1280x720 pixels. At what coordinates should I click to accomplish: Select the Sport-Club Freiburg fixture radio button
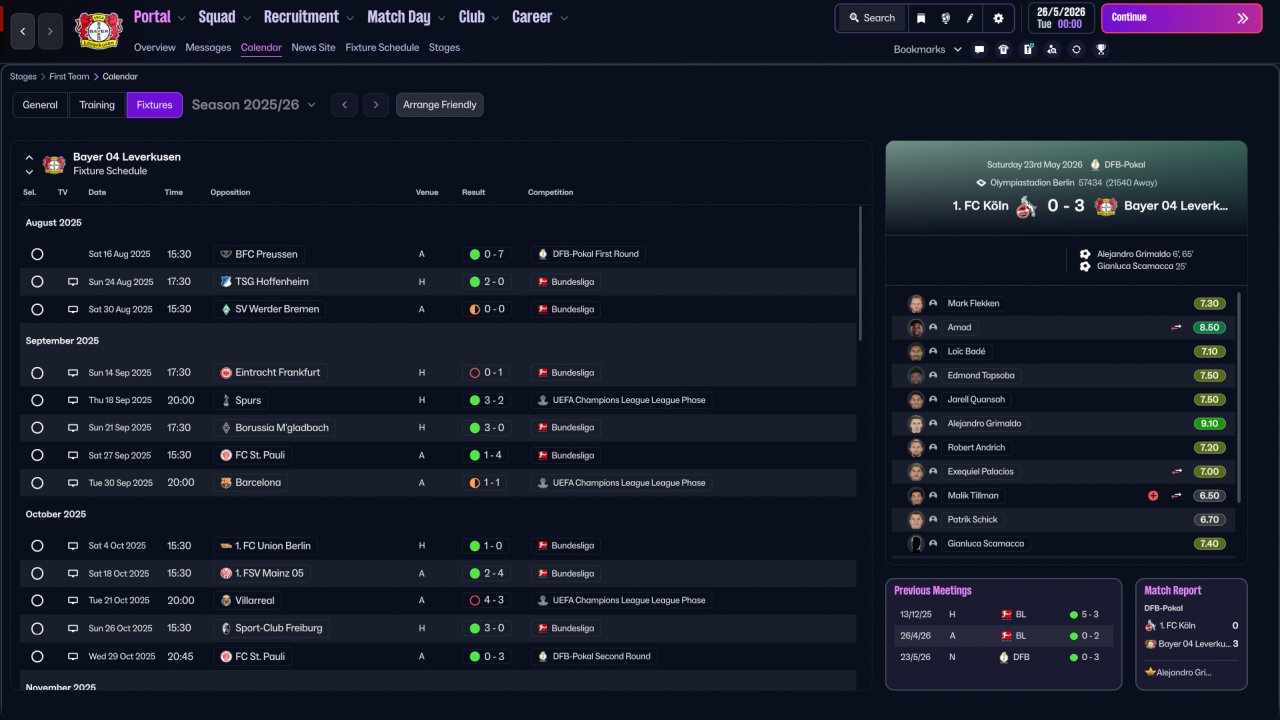(x=37, y=628)
